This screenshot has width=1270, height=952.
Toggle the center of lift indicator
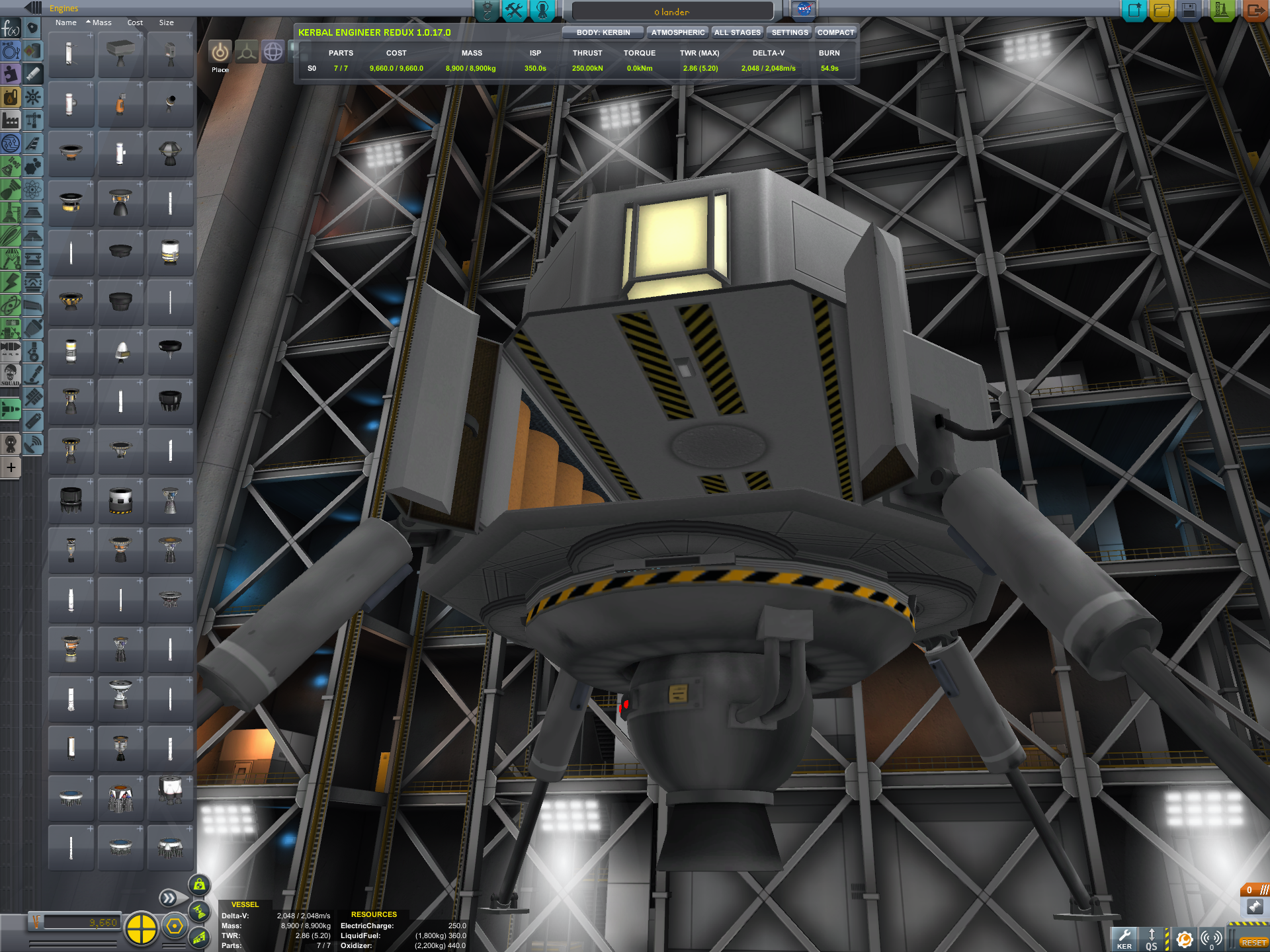point(199,937)
